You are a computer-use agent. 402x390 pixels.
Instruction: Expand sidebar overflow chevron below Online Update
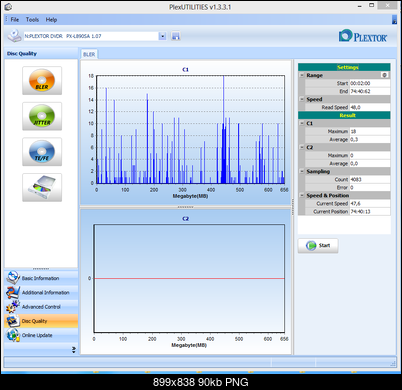tap(74, 350)
